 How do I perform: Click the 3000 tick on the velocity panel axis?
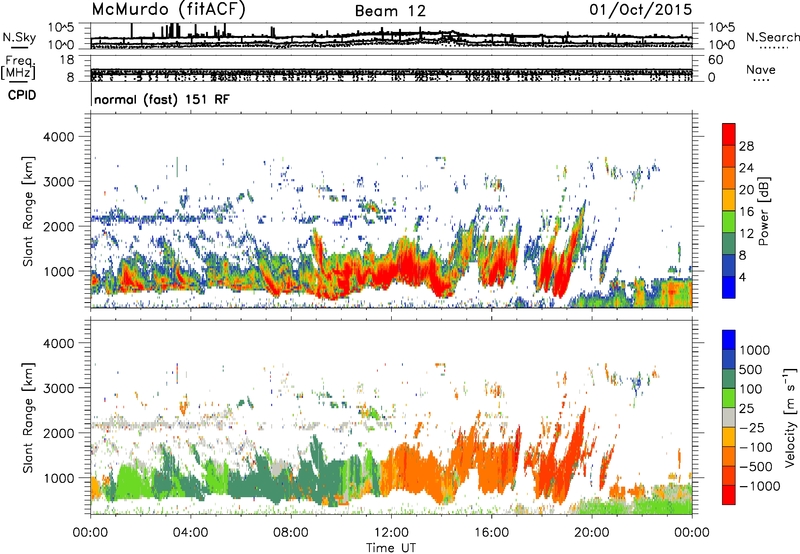(x=59, y=388)
